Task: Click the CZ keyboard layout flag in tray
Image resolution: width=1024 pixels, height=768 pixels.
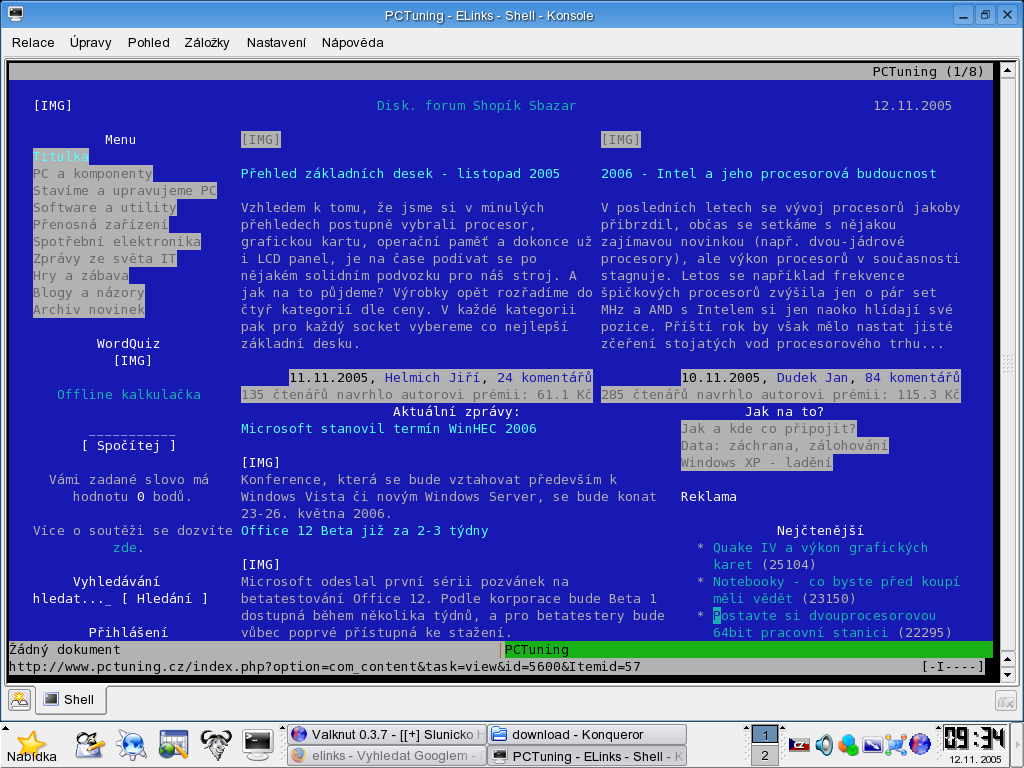Action: pyautogui.click(x=799, y=744)
